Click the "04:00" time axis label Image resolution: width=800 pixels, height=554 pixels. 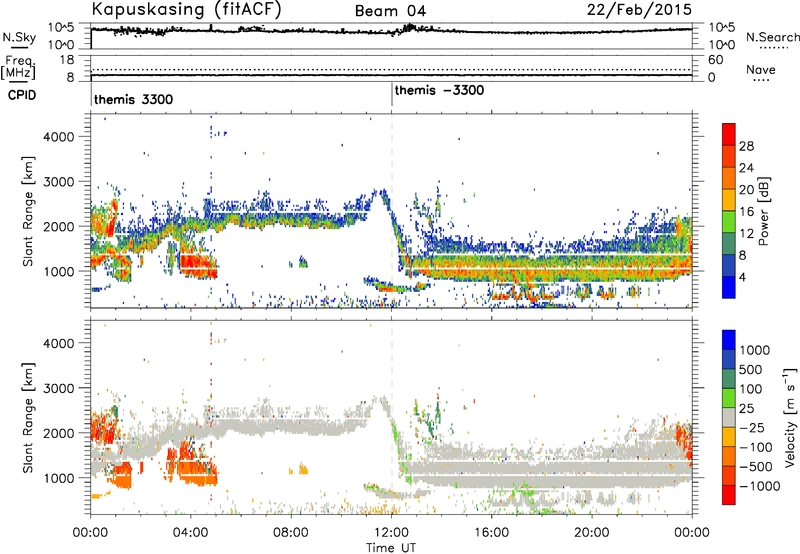[x=191, y=533]
